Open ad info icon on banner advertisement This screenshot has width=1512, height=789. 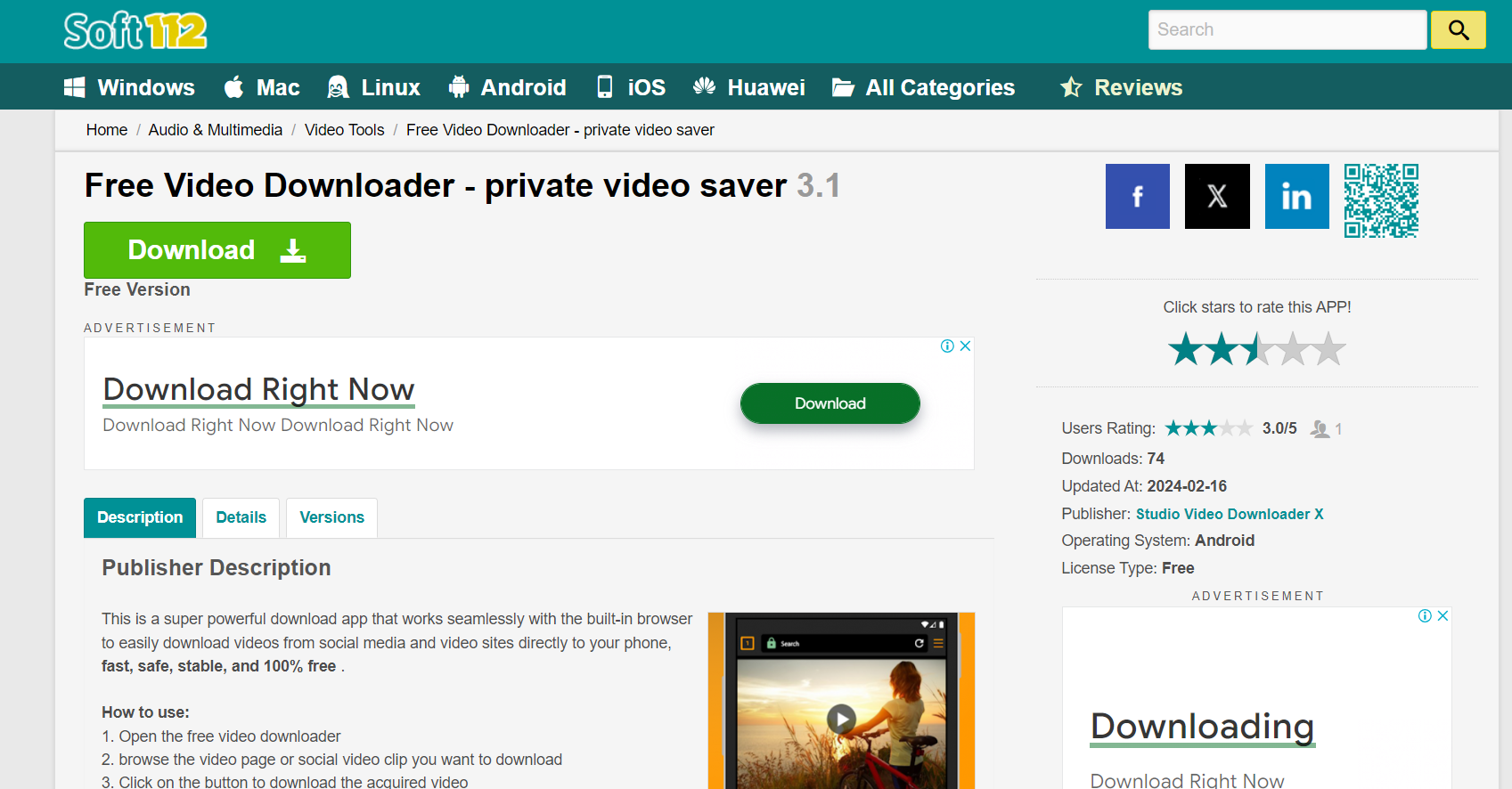[947, 346]
